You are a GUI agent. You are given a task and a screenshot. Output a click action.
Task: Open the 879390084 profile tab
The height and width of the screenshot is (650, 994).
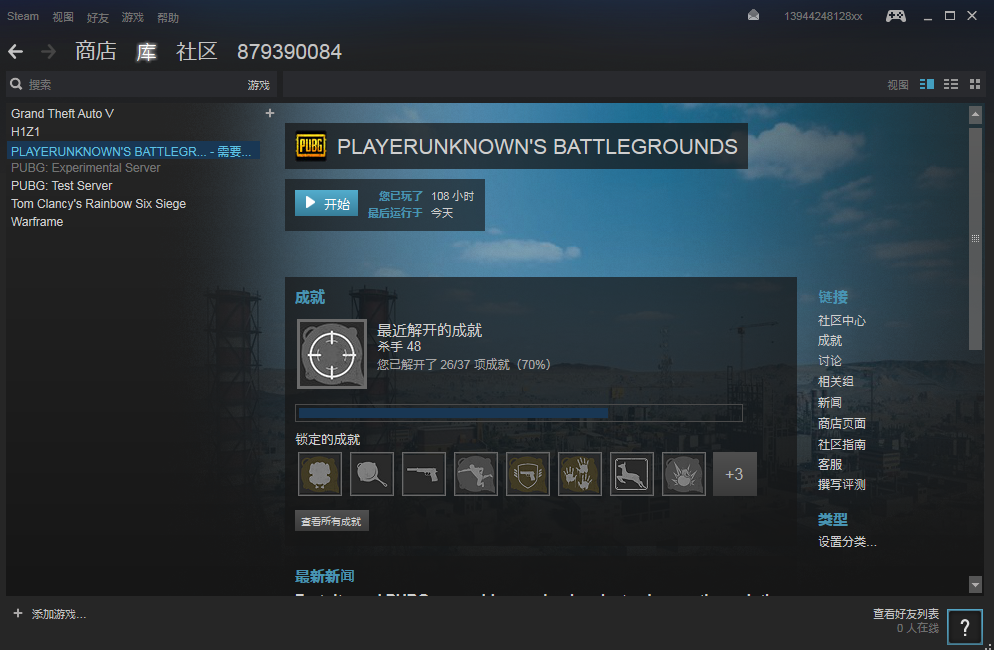pyautogui.click(x=289, y=51)
